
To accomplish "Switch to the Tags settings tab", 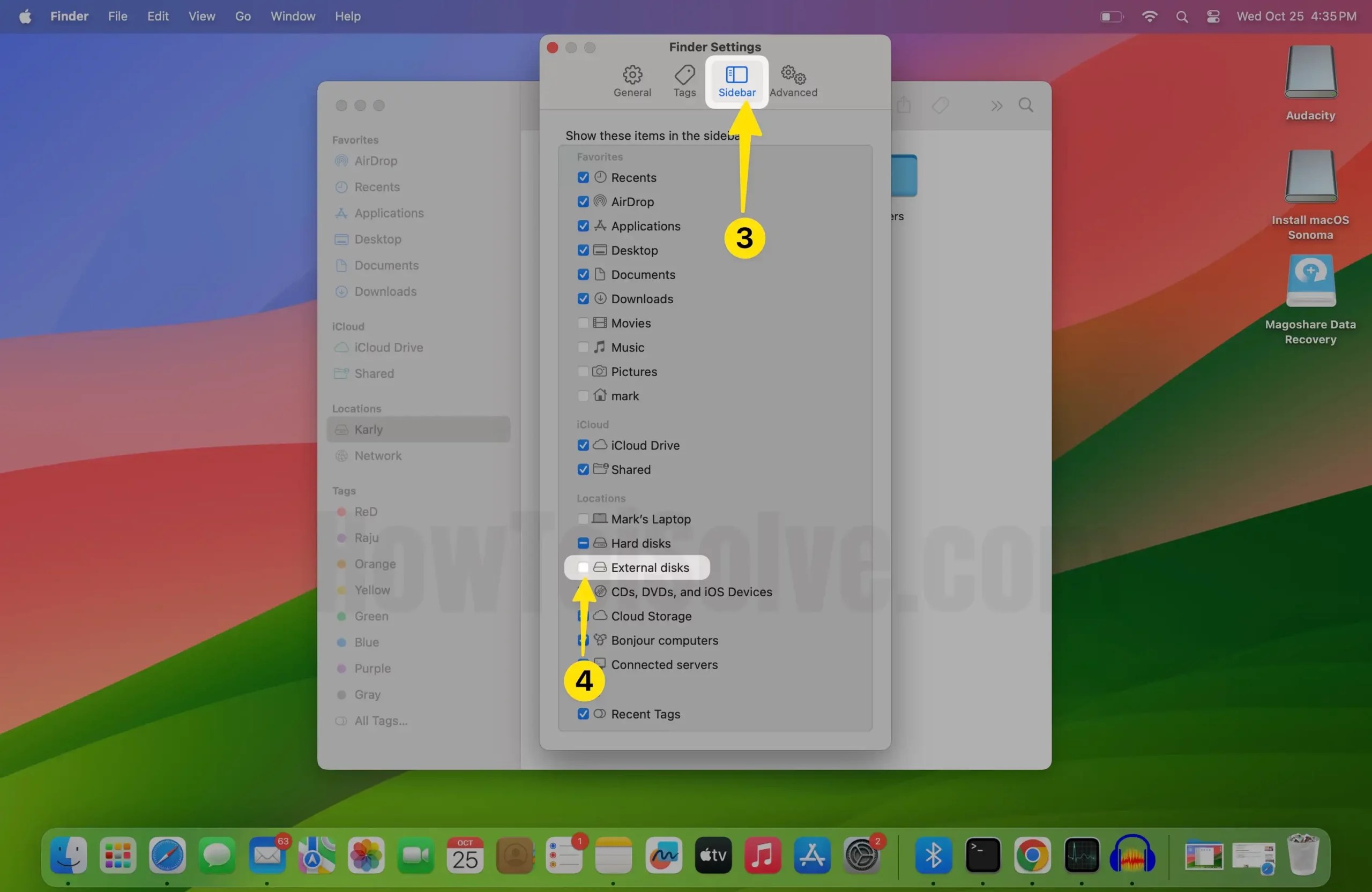I will point(684,81).
